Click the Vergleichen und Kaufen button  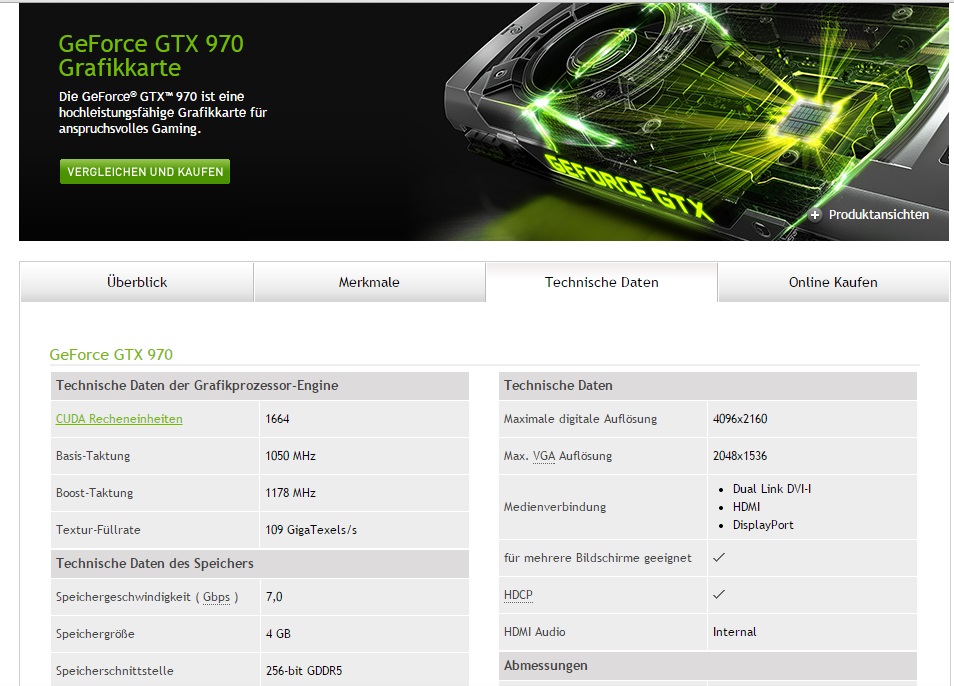(145, 172)
